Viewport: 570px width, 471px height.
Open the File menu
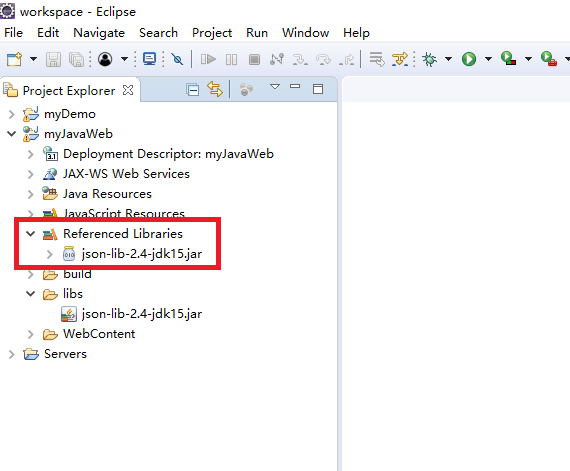[x=13, y=33]
